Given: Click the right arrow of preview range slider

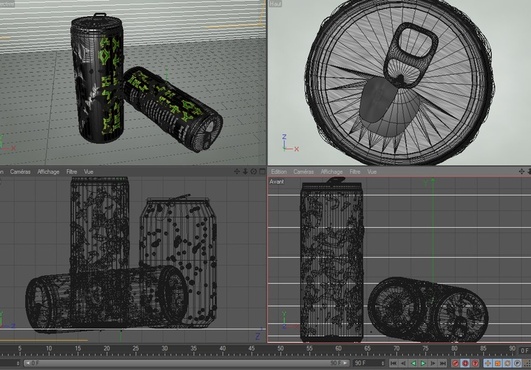Looking at the screenshot, I should [345, 363].
